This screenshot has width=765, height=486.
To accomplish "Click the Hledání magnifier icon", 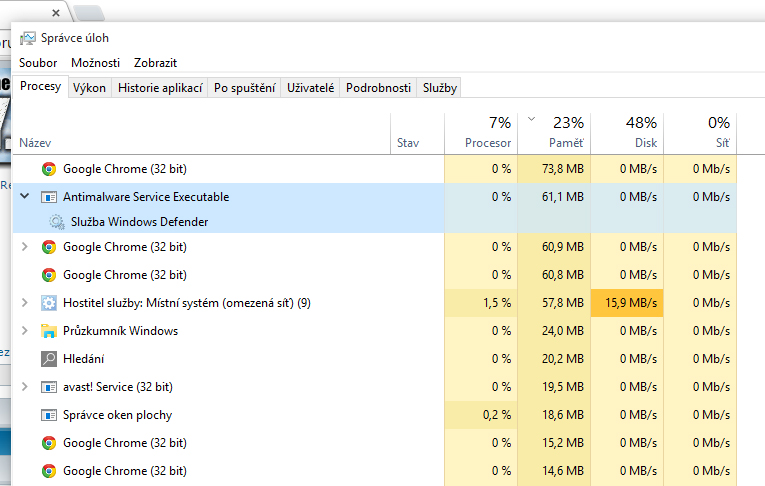I will (x=48, y=359).
